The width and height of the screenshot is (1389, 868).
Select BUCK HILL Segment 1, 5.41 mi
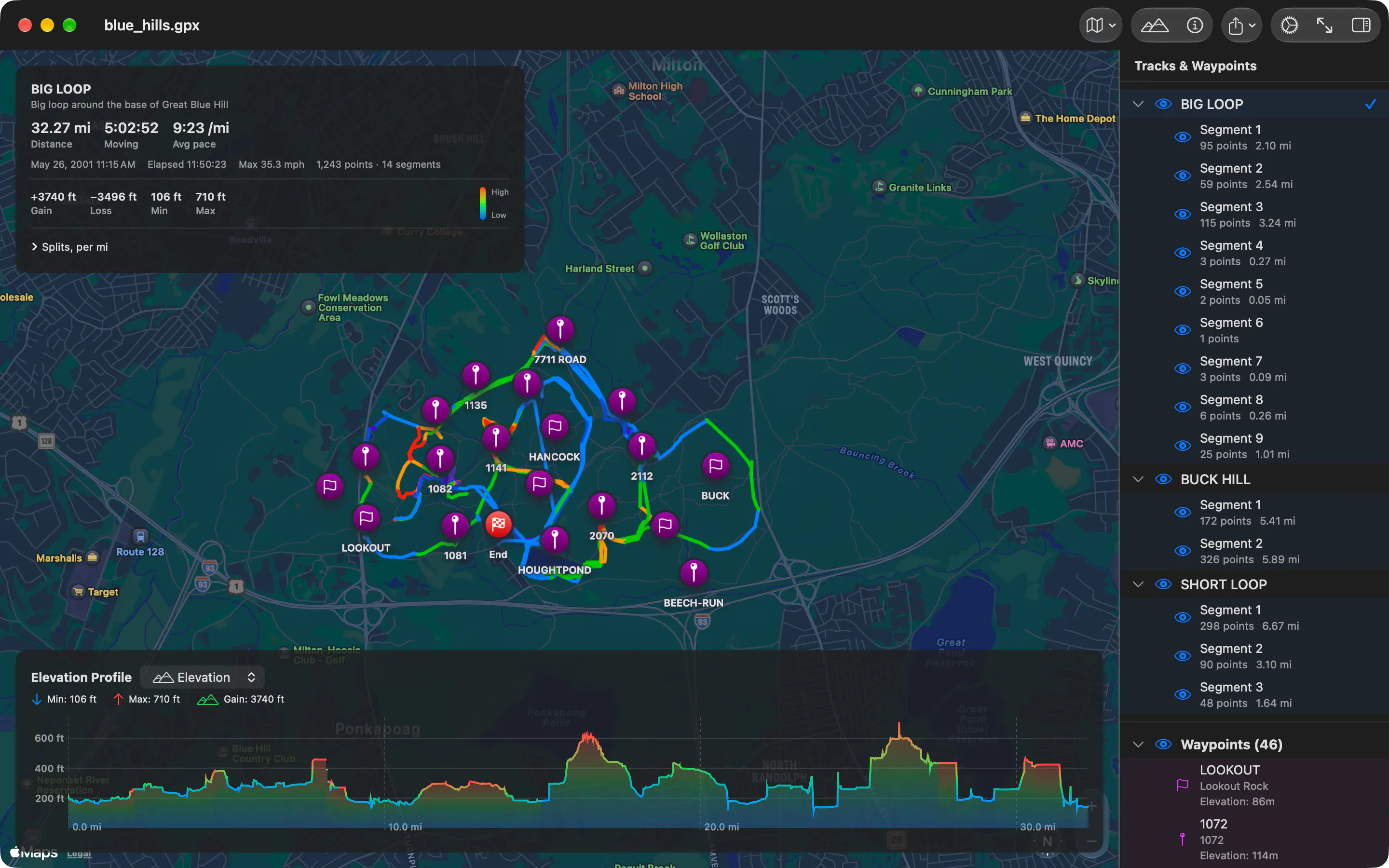1254,512
